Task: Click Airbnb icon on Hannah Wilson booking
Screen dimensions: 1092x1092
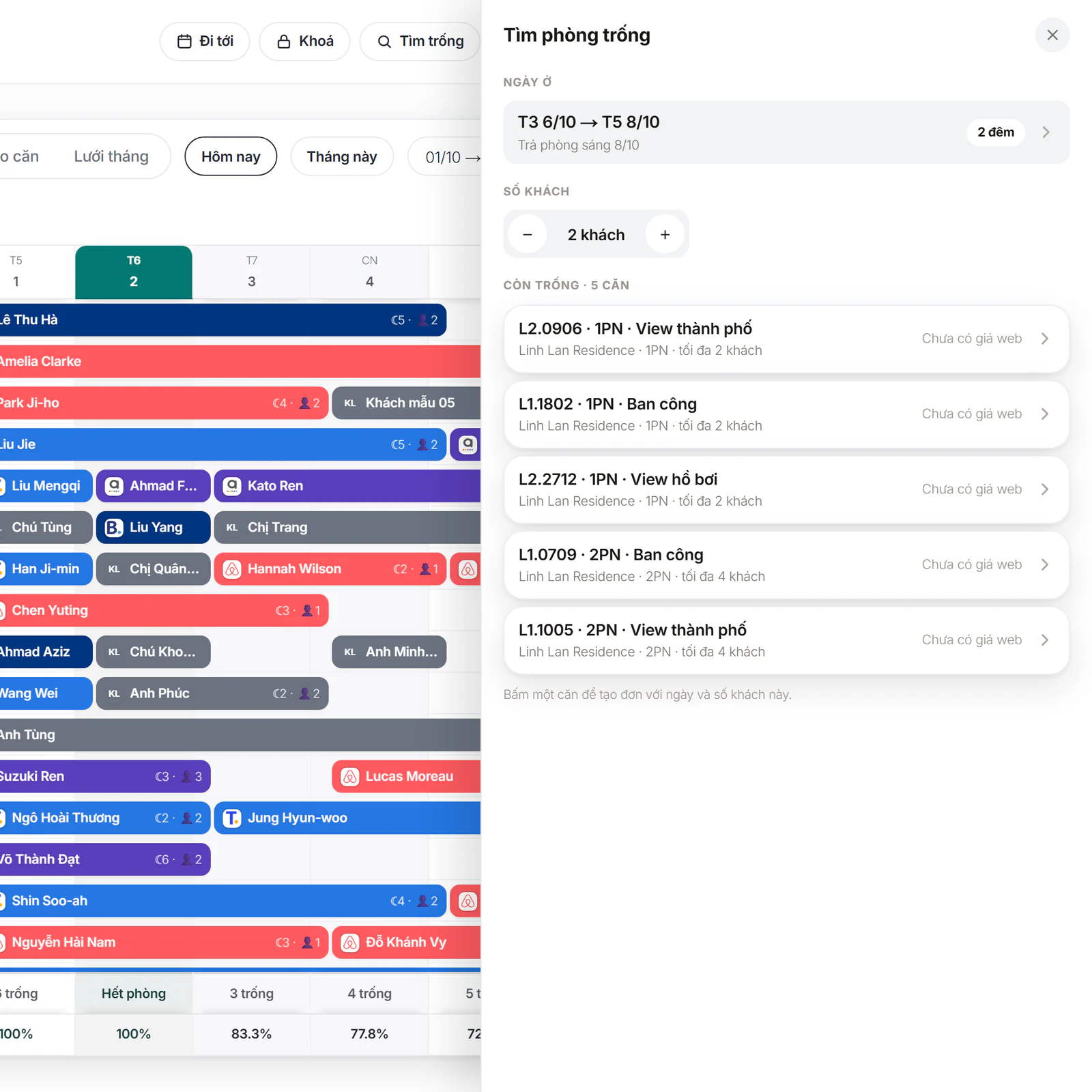Action: (232, 569)
